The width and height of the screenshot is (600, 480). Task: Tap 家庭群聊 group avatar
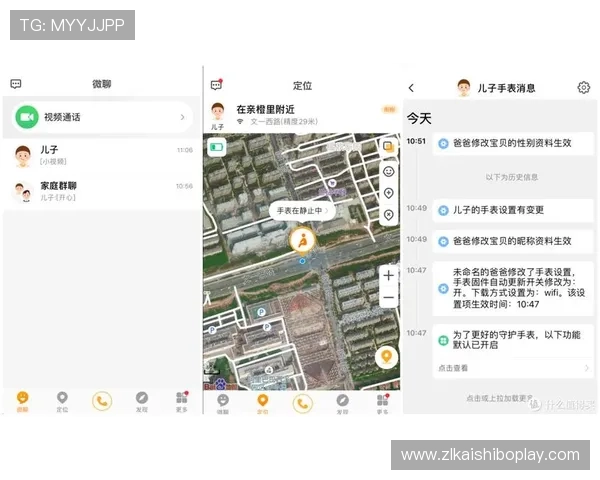(x=23, y=191)
